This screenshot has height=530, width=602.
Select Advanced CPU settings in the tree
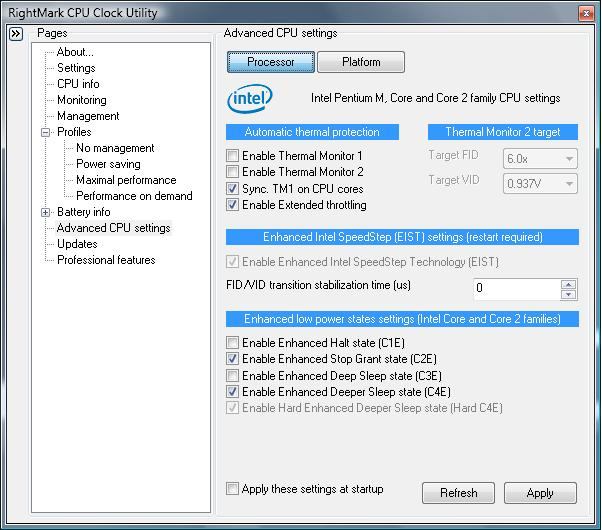pos(114,228)
